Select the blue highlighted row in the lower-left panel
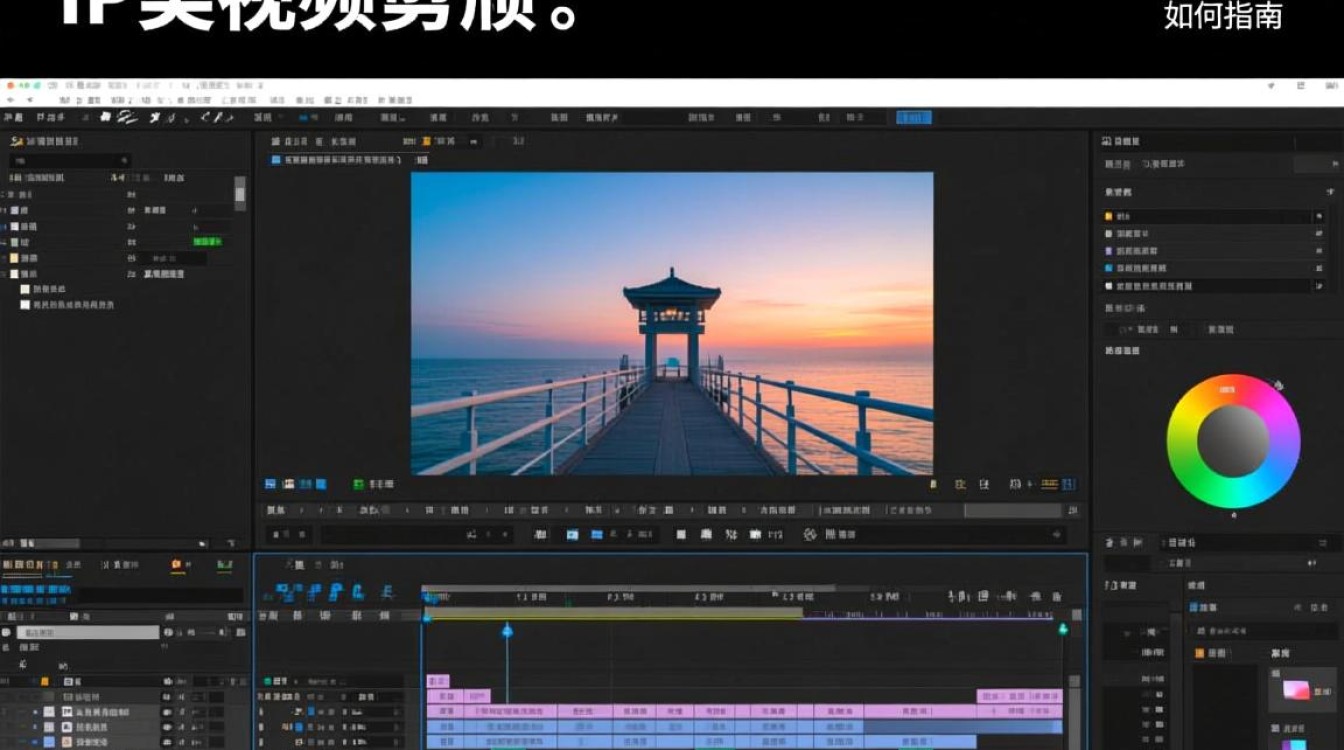 37,590
